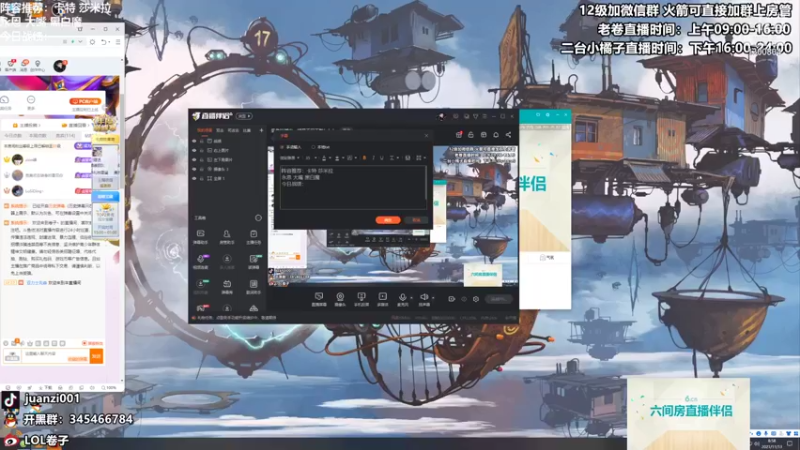Add video playback source from bottom bar
The width and height of the screenshot is (800, 450).
pos(382,299)
